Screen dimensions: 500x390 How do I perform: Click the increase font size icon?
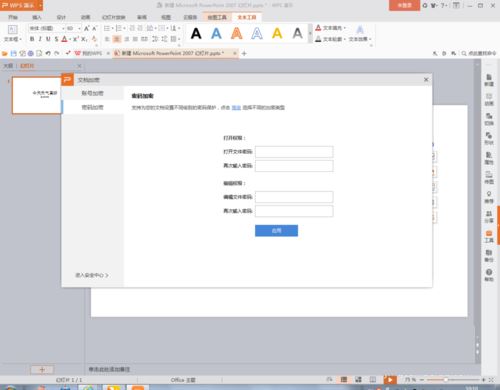pos(87,28)
